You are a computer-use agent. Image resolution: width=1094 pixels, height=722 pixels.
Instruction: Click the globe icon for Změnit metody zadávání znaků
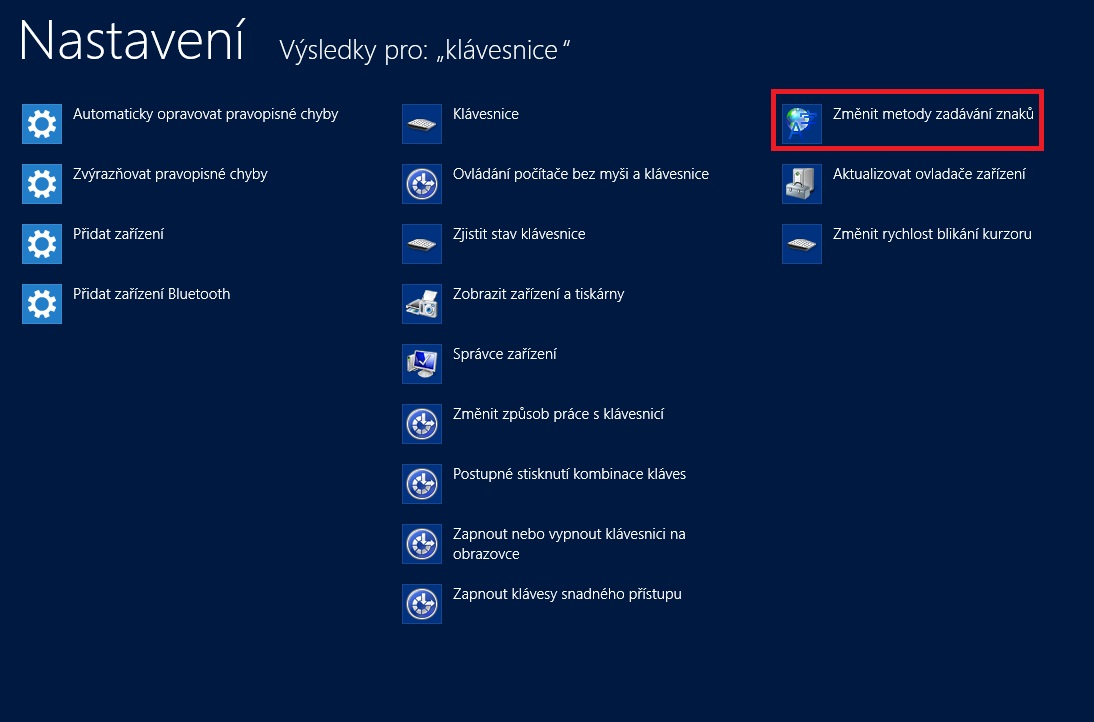(x=802, y=124)
